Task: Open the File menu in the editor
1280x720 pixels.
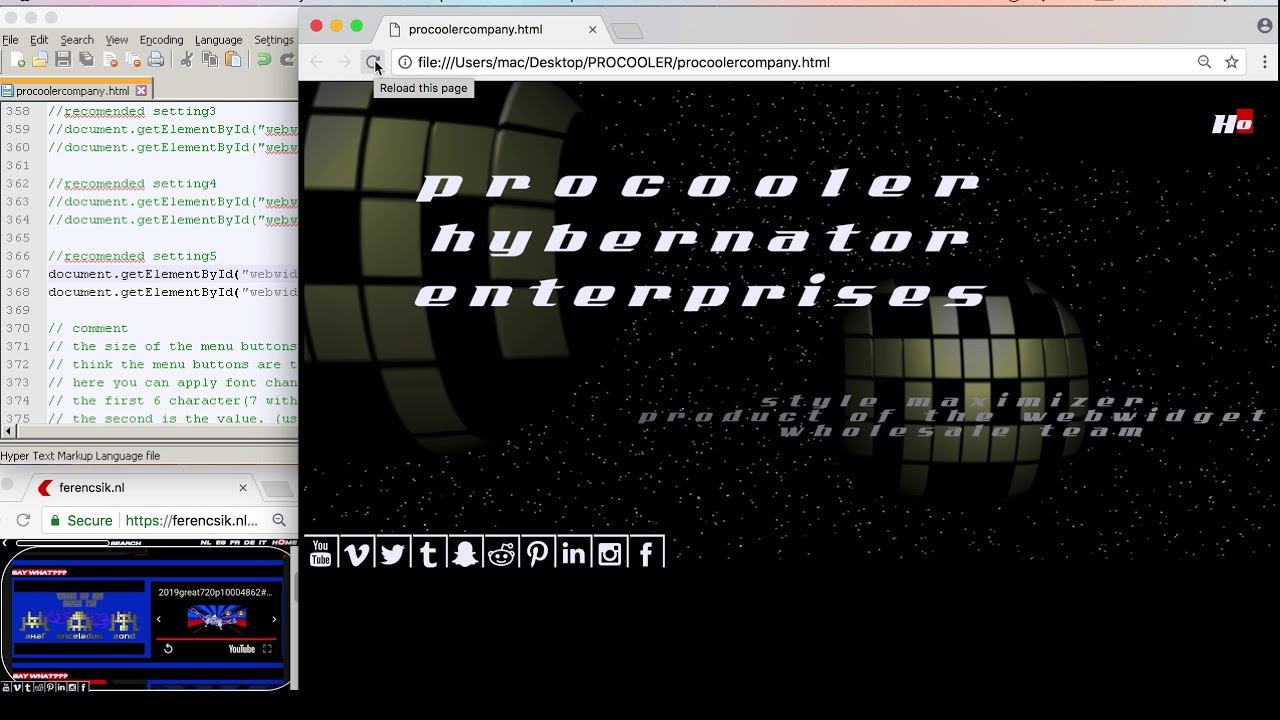Action: tap(10, 40)
